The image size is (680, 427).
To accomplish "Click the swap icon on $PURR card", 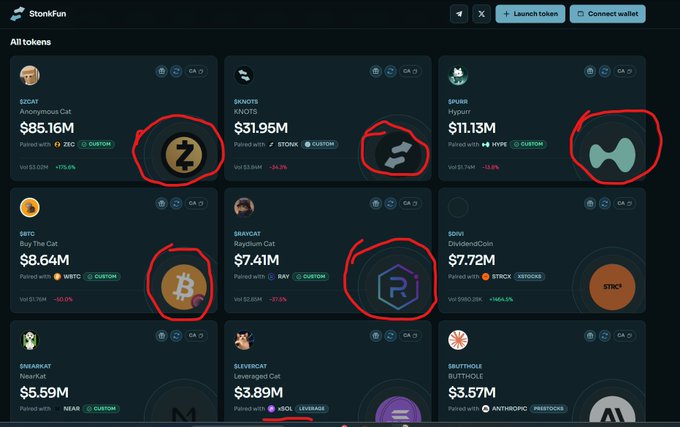I will [x=605, y=71].
